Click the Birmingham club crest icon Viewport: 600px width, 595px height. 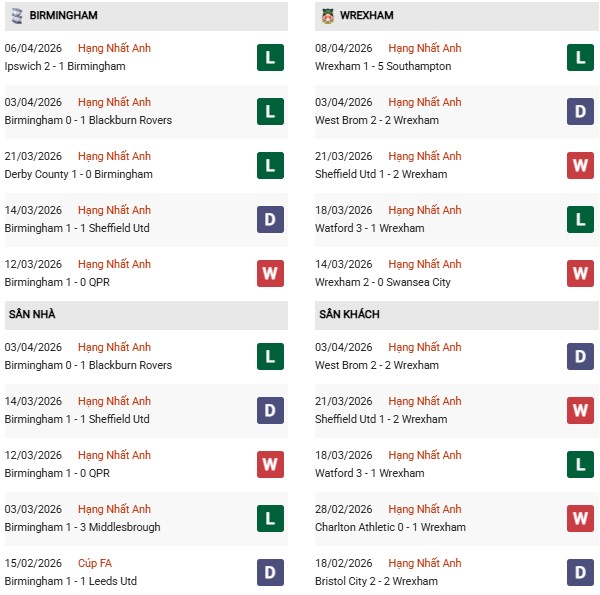pyautogui.click(x=17, y=16)
